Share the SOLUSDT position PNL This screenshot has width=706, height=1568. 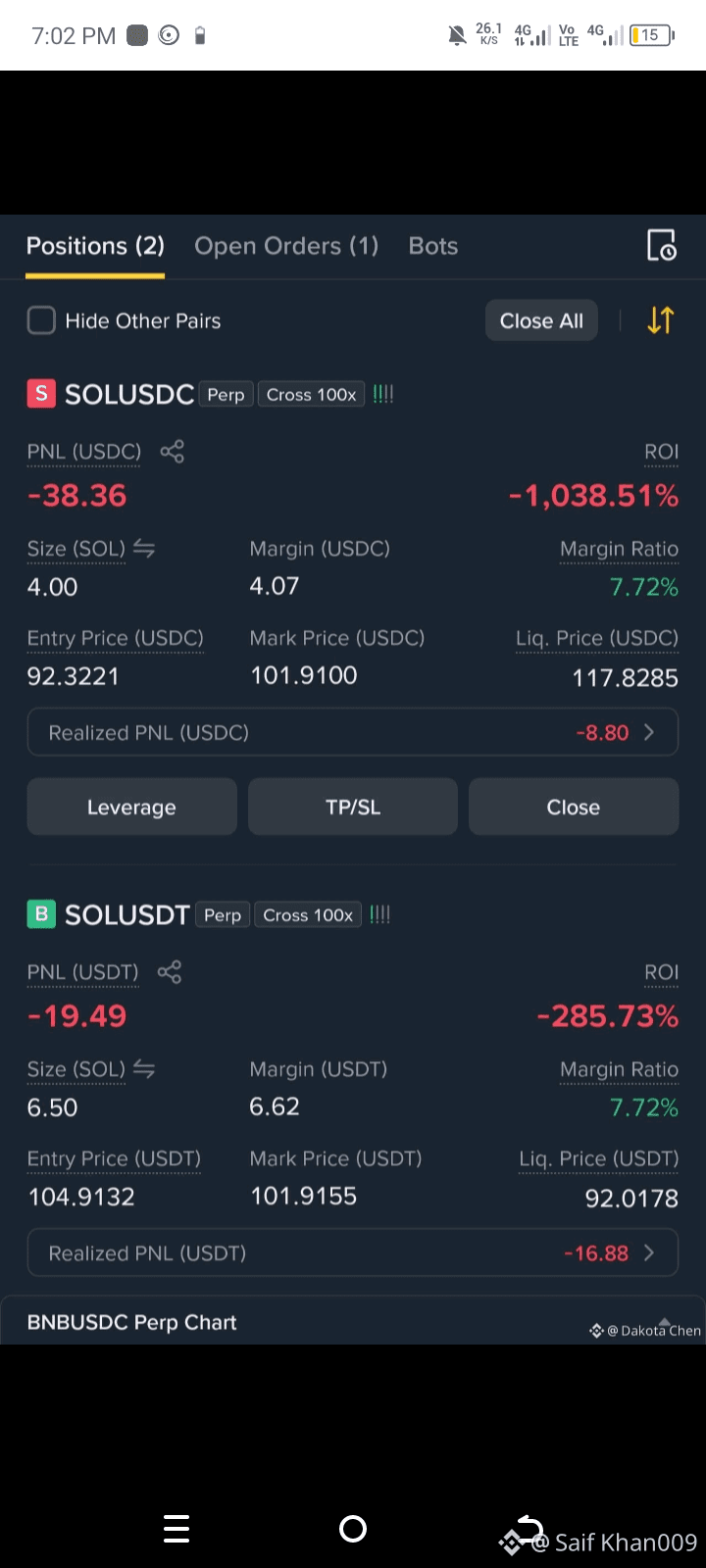[170, 972]
